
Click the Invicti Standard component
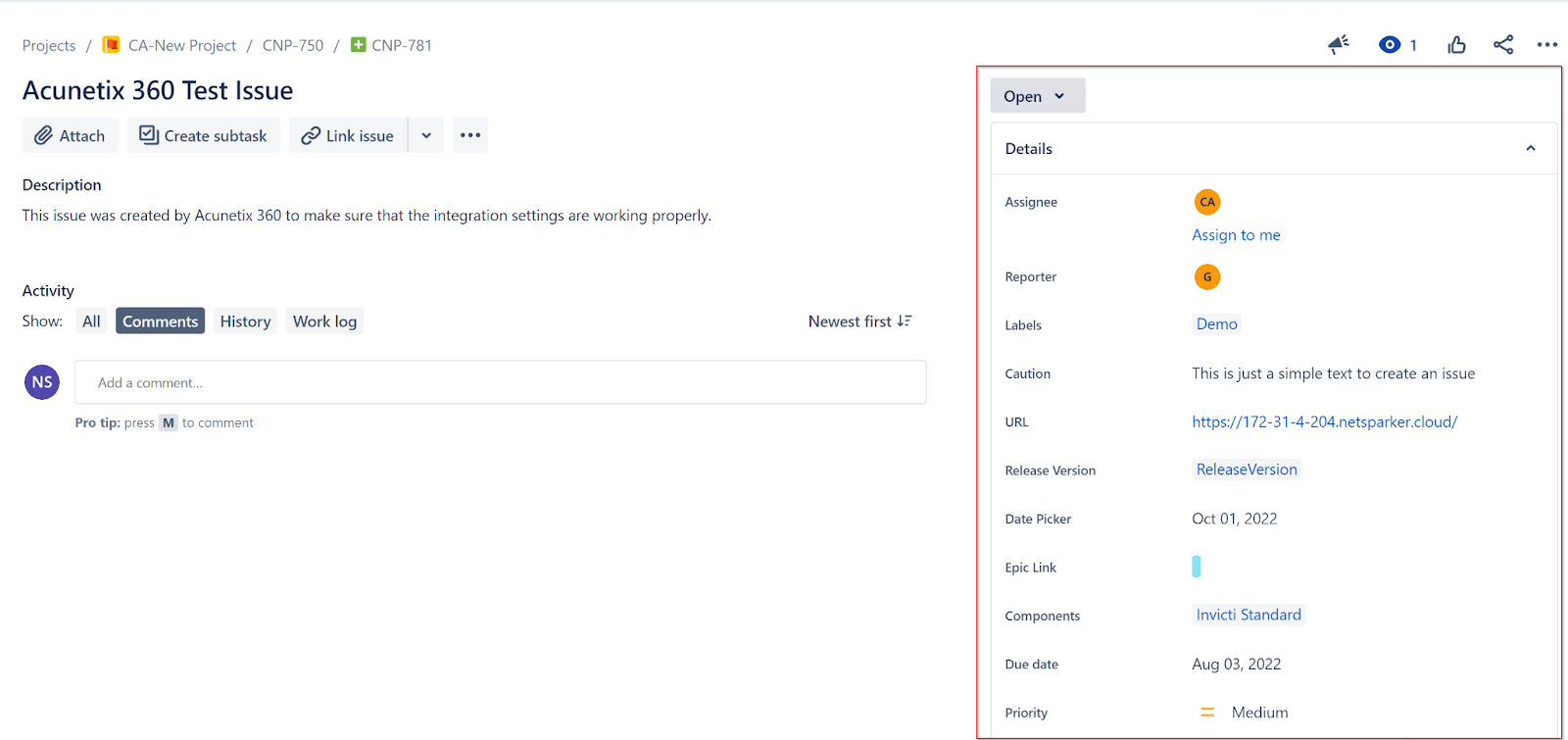click(x=1249, y=615)
